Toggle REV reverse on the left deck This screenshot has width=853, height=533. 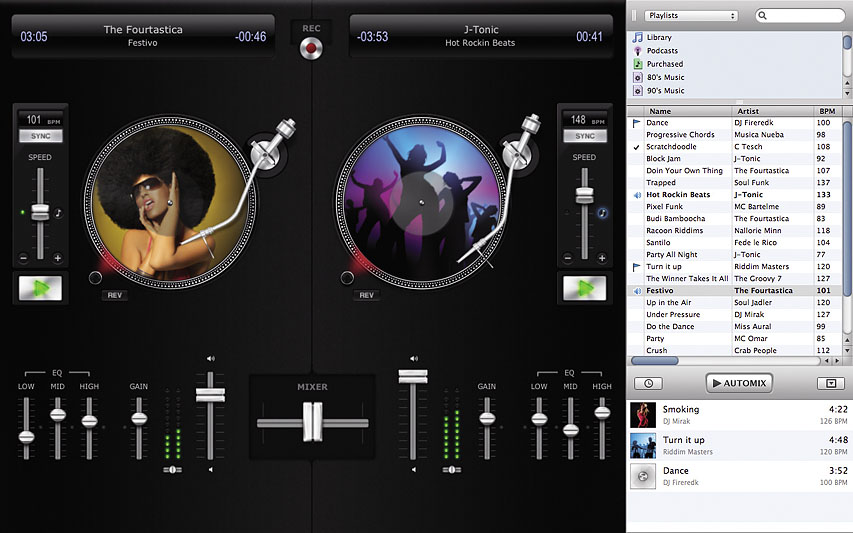[x=114, y=295]
